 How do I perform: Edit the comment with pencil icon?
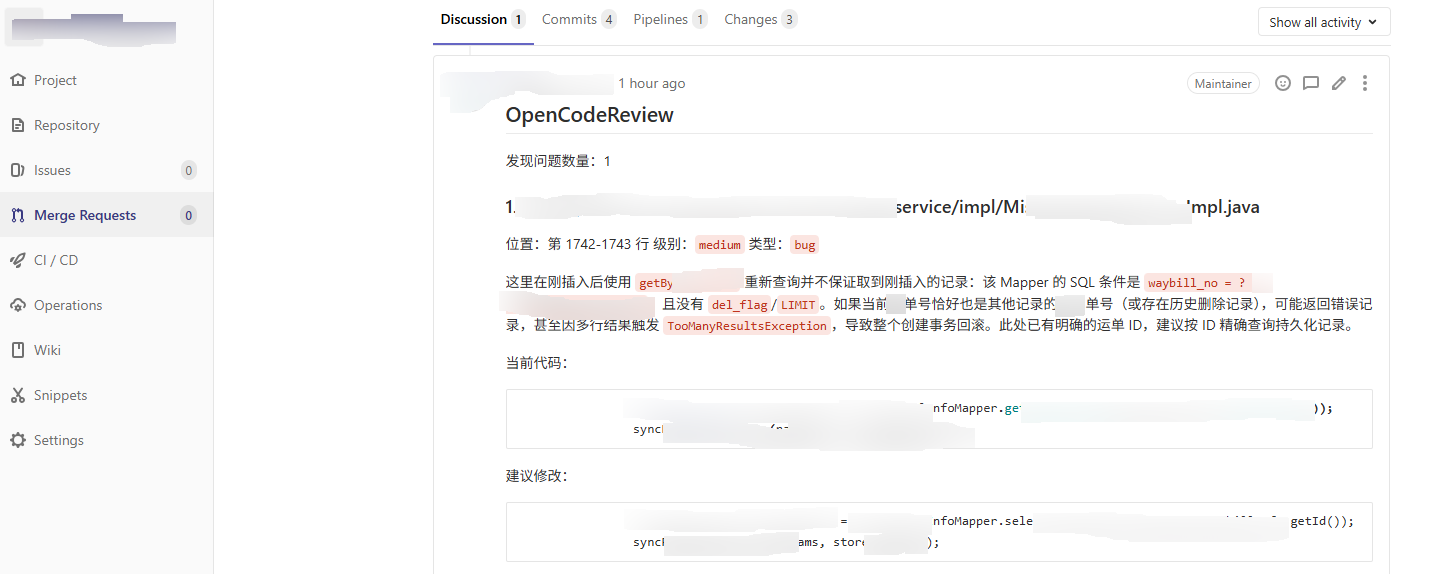[x=1338, y=83]
